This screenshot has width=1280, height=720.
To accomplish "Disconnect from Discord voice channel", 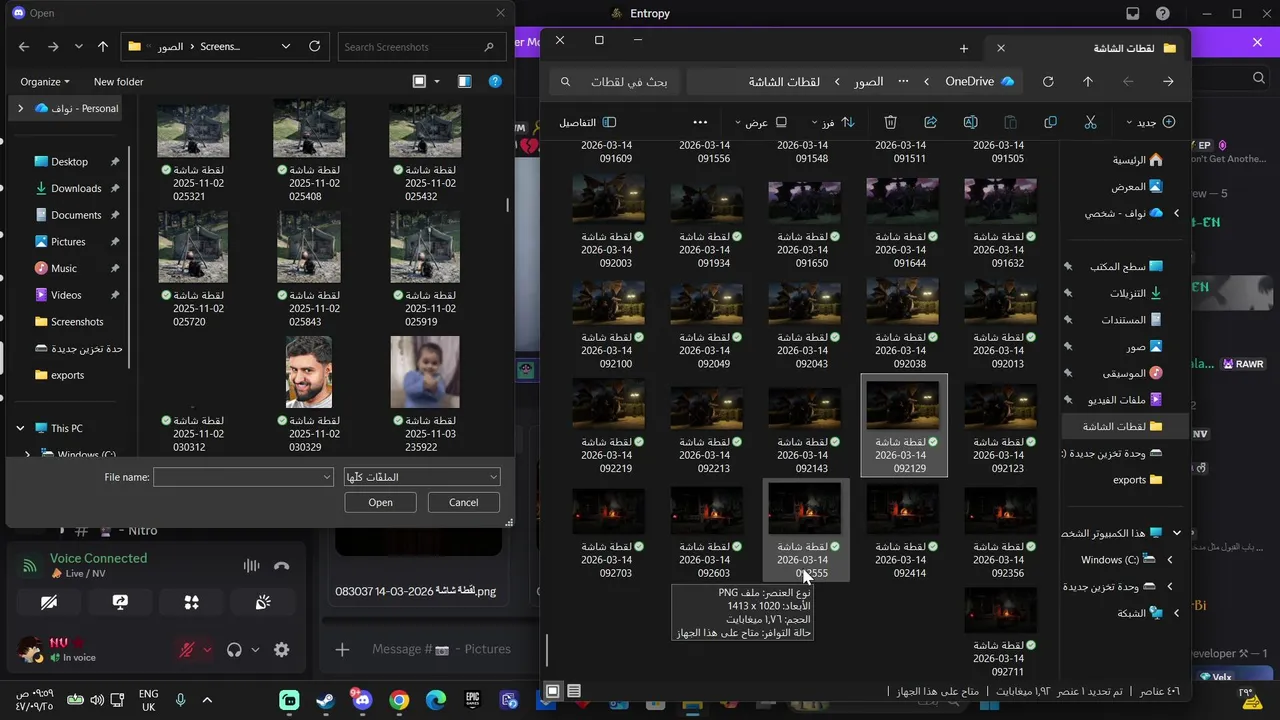I will pyautogui.click(x=282, y=566).
